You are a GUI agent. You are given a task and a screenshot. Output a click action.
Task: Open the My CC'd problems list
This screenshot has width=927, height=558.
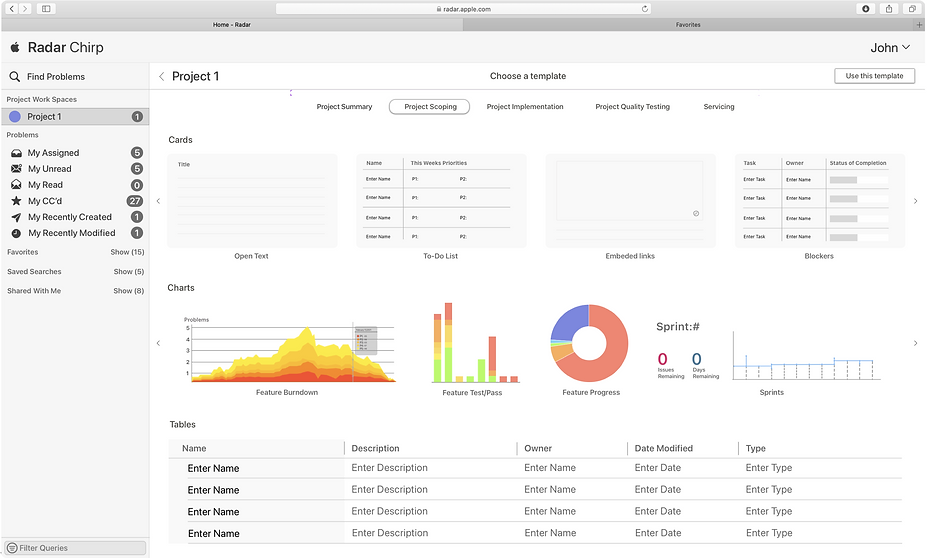(x=76, y=201)
